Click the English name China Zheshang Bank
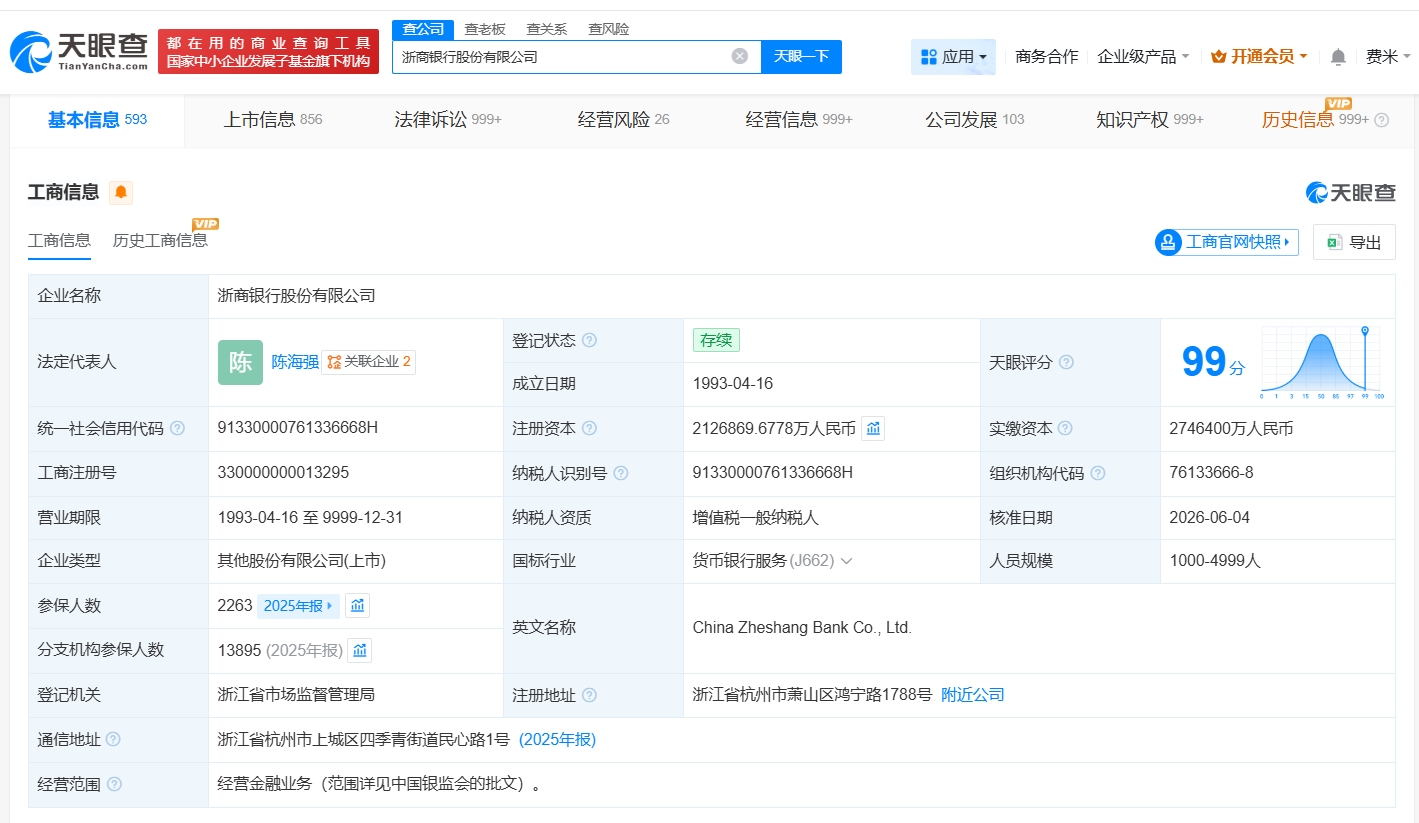 coord(802,628)
